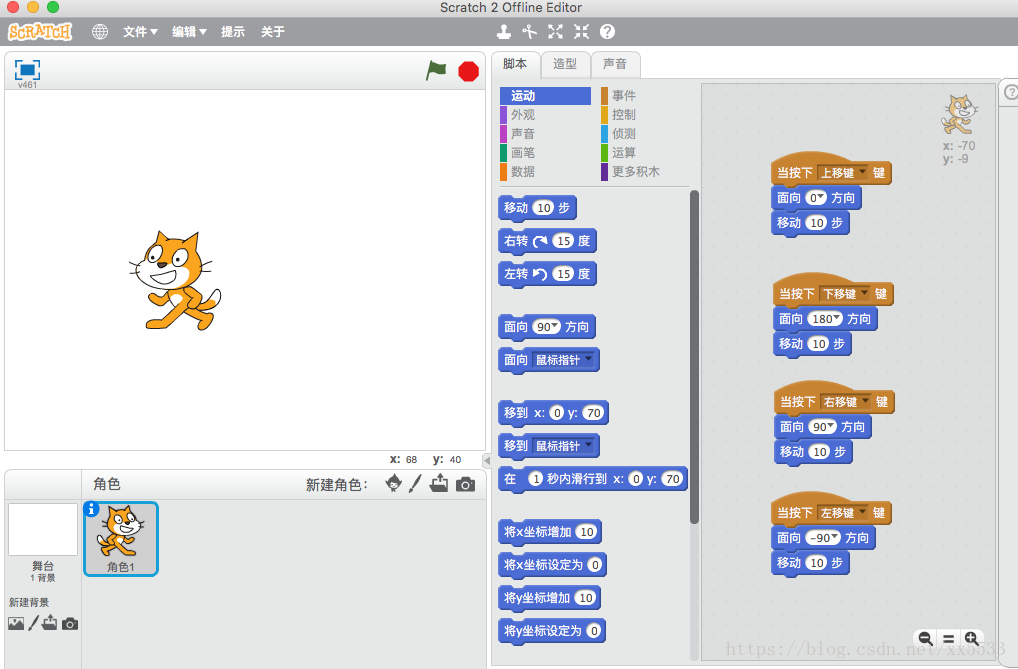
Task: Reset scripts area zoom with equals icon
Action: coord(949,638)
